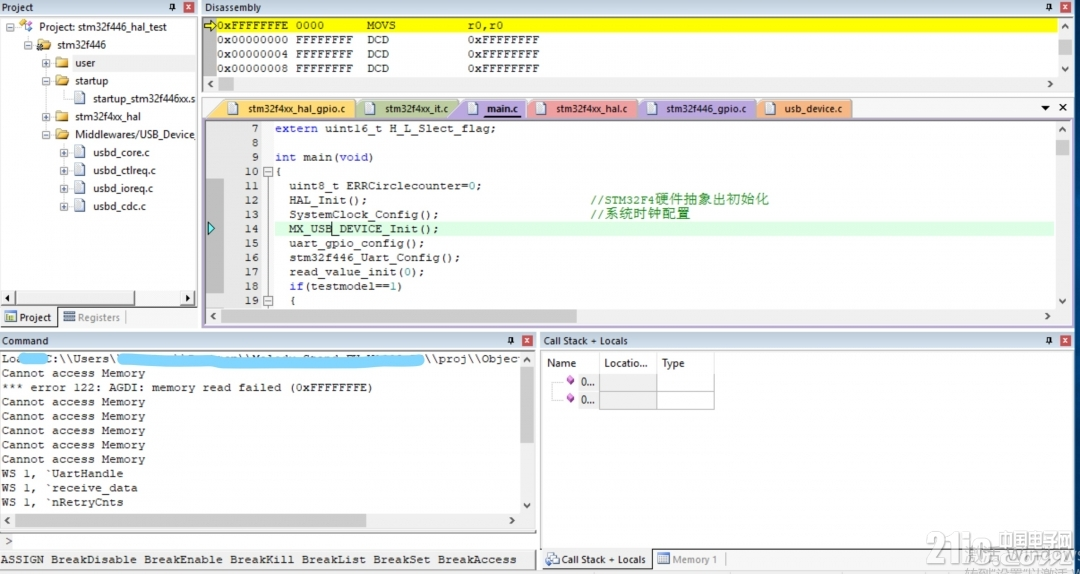Click the error 122 AGDI message line
This screenshot has width=1080, height=574.
coord(187,388)
